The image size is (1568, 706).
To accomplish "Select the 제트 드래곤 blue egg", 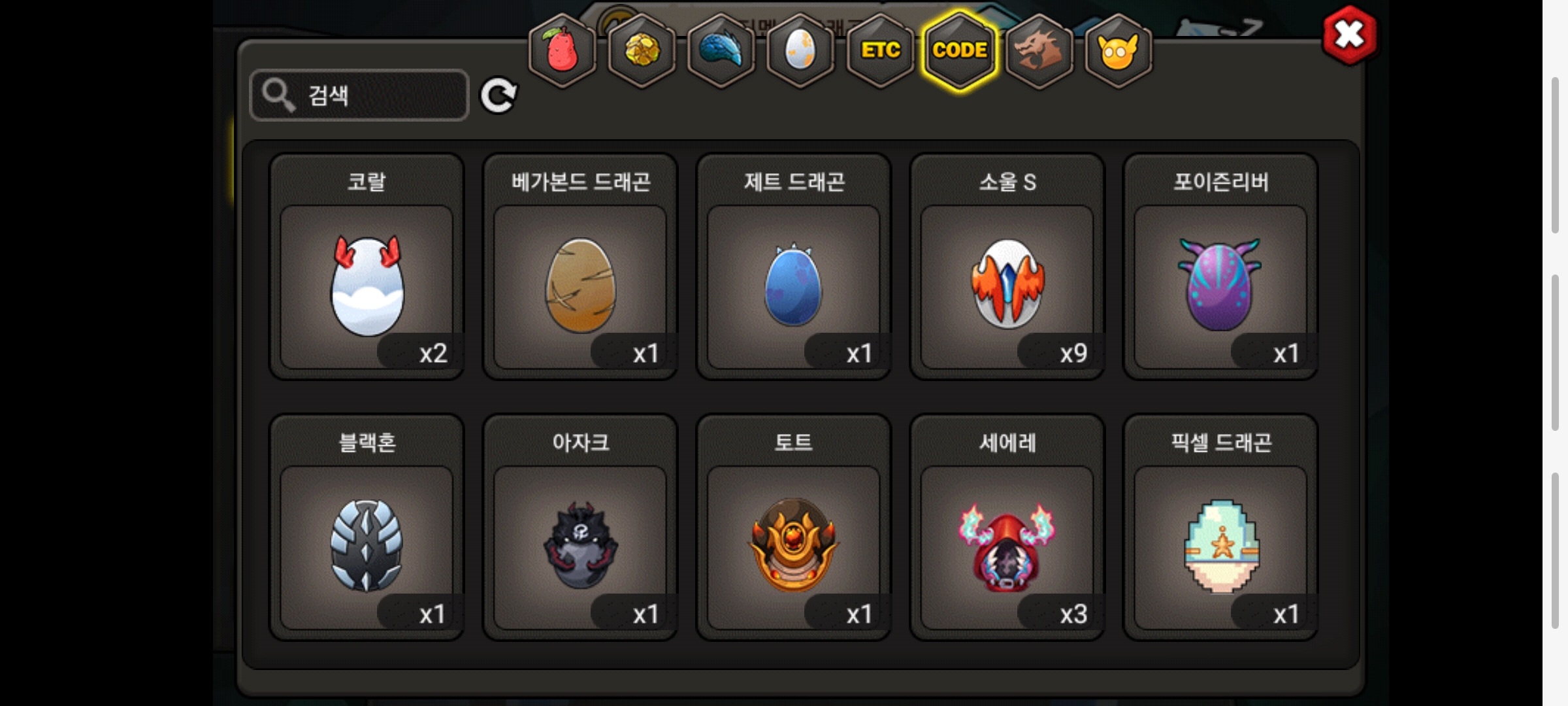I will pos(794,267).
